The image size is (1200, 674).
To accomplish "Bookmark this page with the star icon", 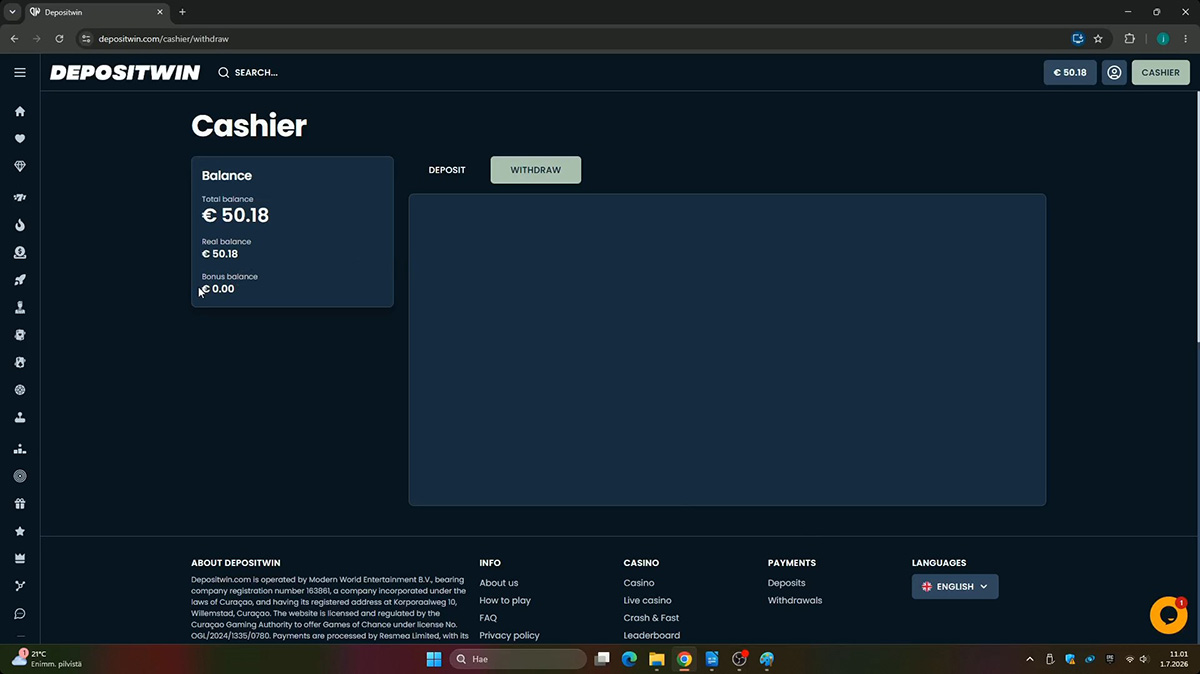I will [x=1098, y=39].
